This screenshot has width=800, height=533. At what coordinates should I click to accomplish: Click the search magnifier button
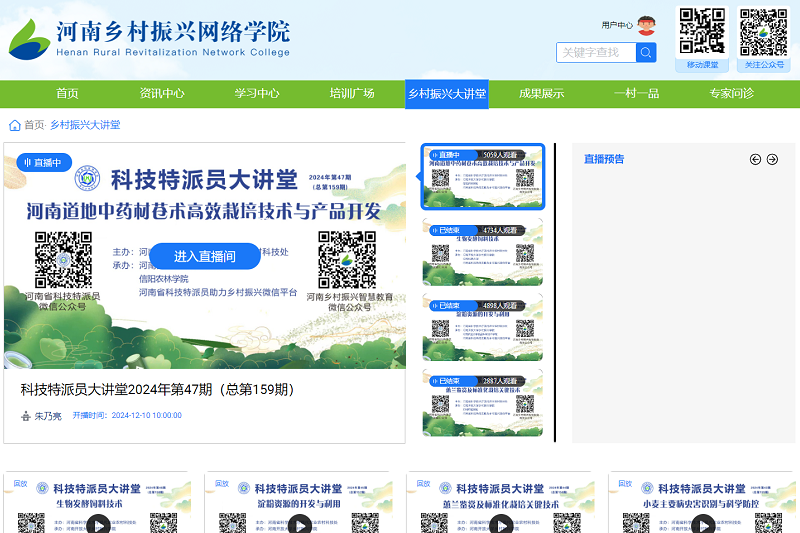tap(646, 52)
